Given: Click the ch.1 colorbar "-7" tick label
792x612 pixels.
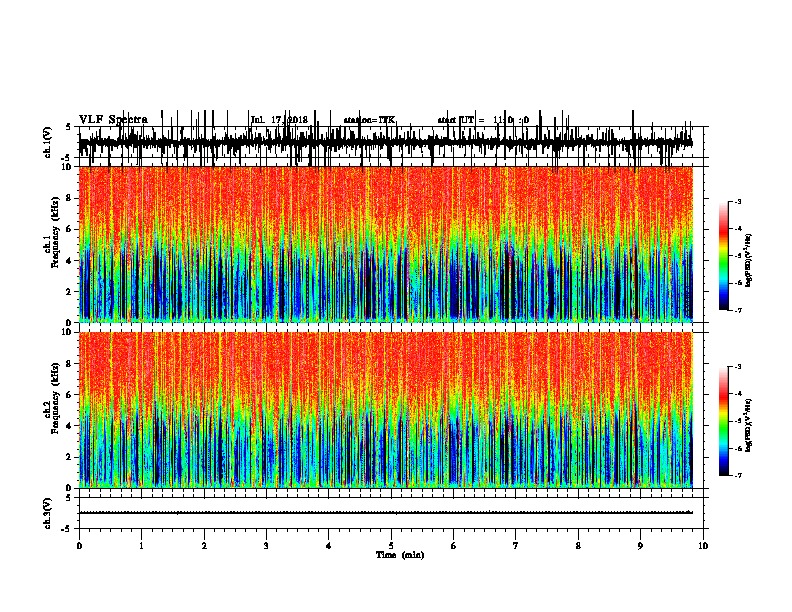Looking at the screenshot, I should (738, 310).
